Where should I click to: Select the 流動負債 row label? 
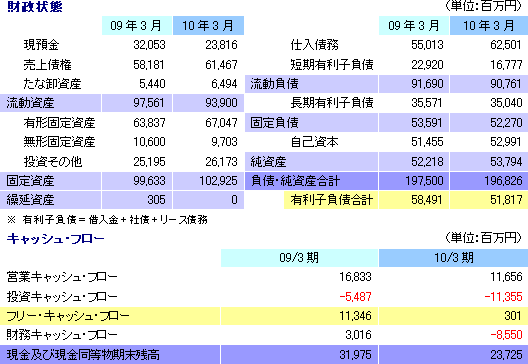tap(311, 84)
